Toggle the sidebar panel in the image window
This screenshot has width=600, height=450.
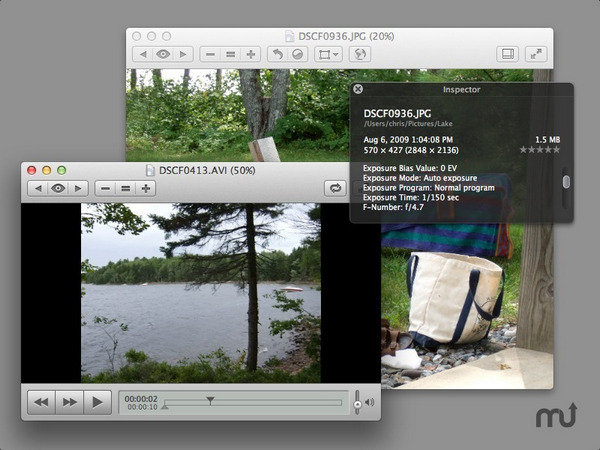click(x=508, y=54)
